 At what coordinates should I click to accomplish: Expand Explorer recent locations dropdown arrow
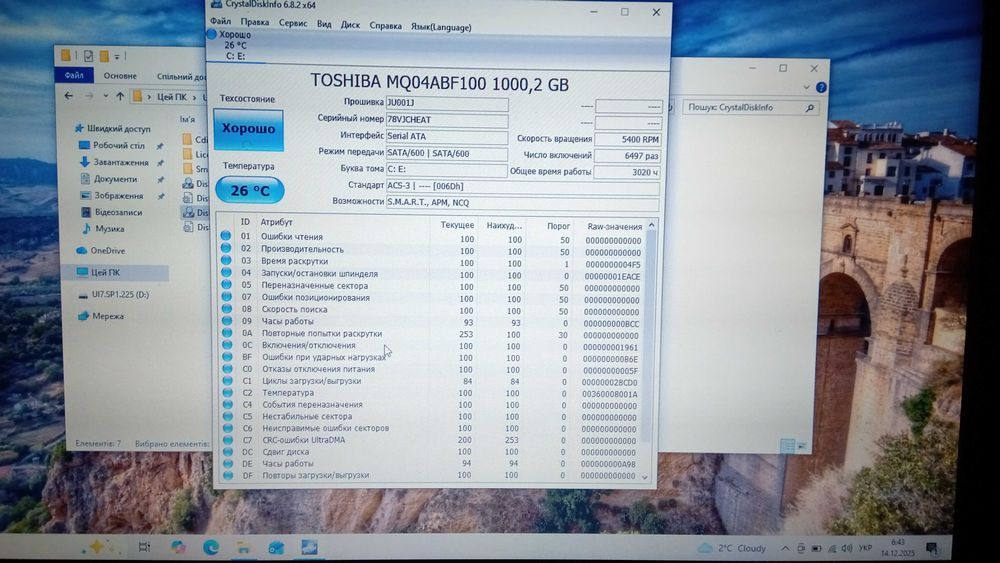[x=105, y=96]
